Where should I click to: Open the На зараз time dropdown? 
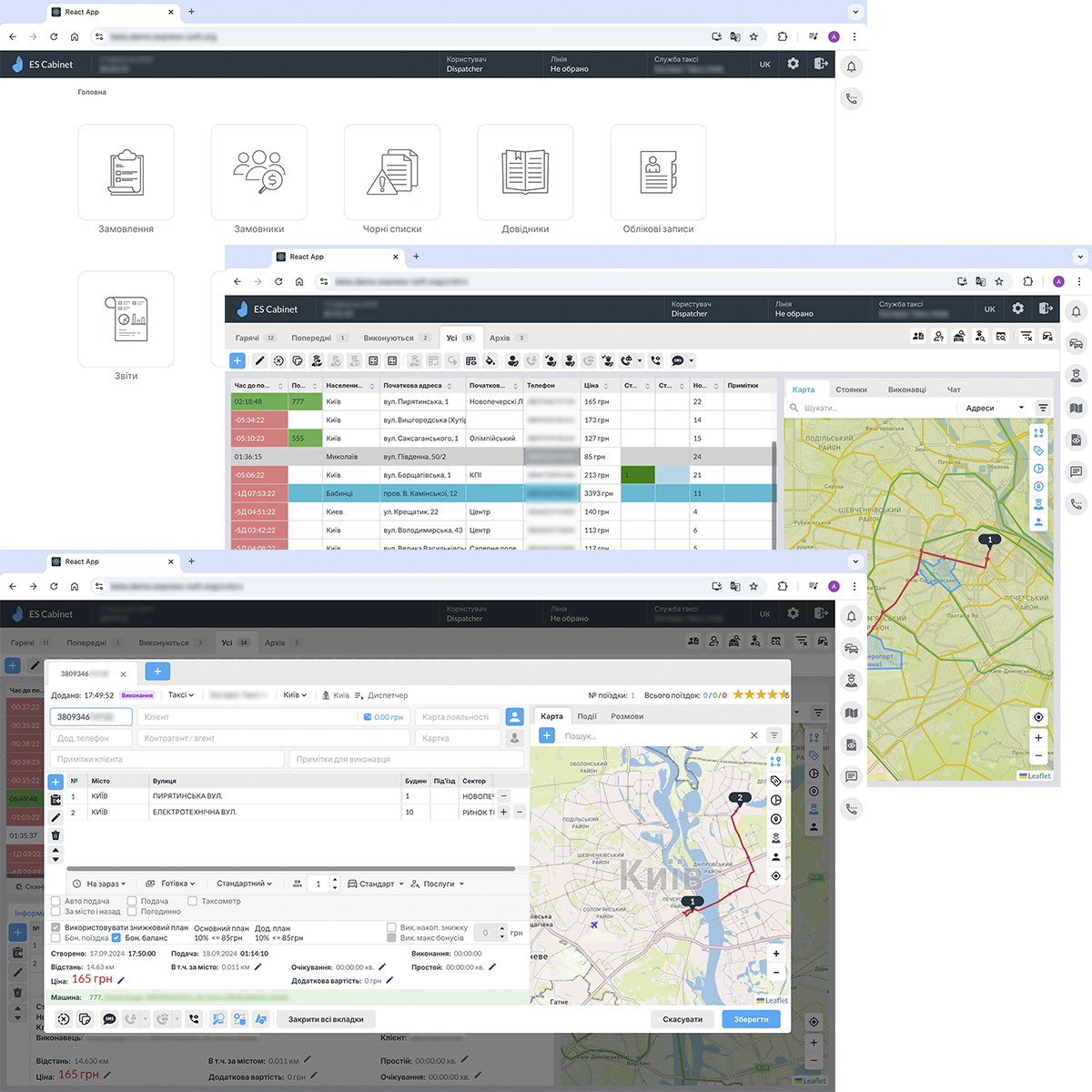click(99, 884)
